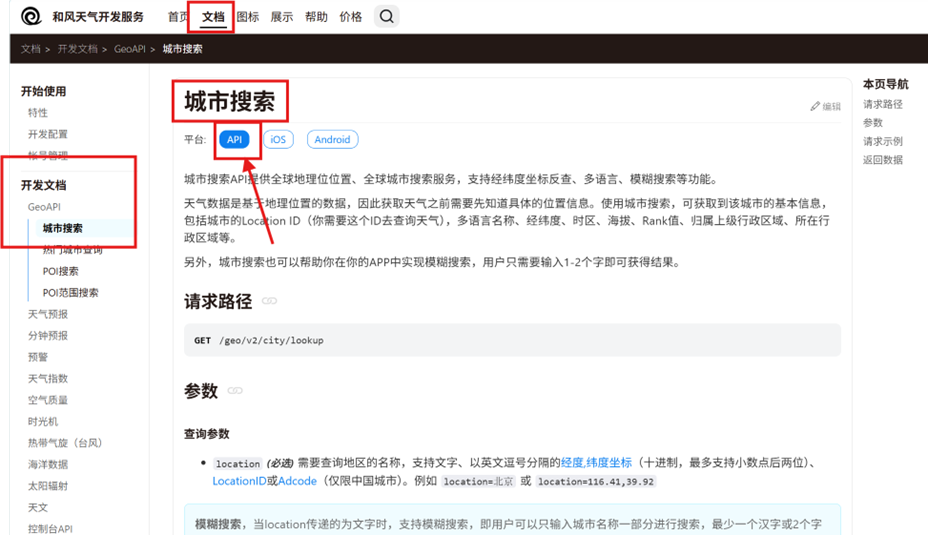Jump to 参数 in page navigation

(x=873, y=123)
